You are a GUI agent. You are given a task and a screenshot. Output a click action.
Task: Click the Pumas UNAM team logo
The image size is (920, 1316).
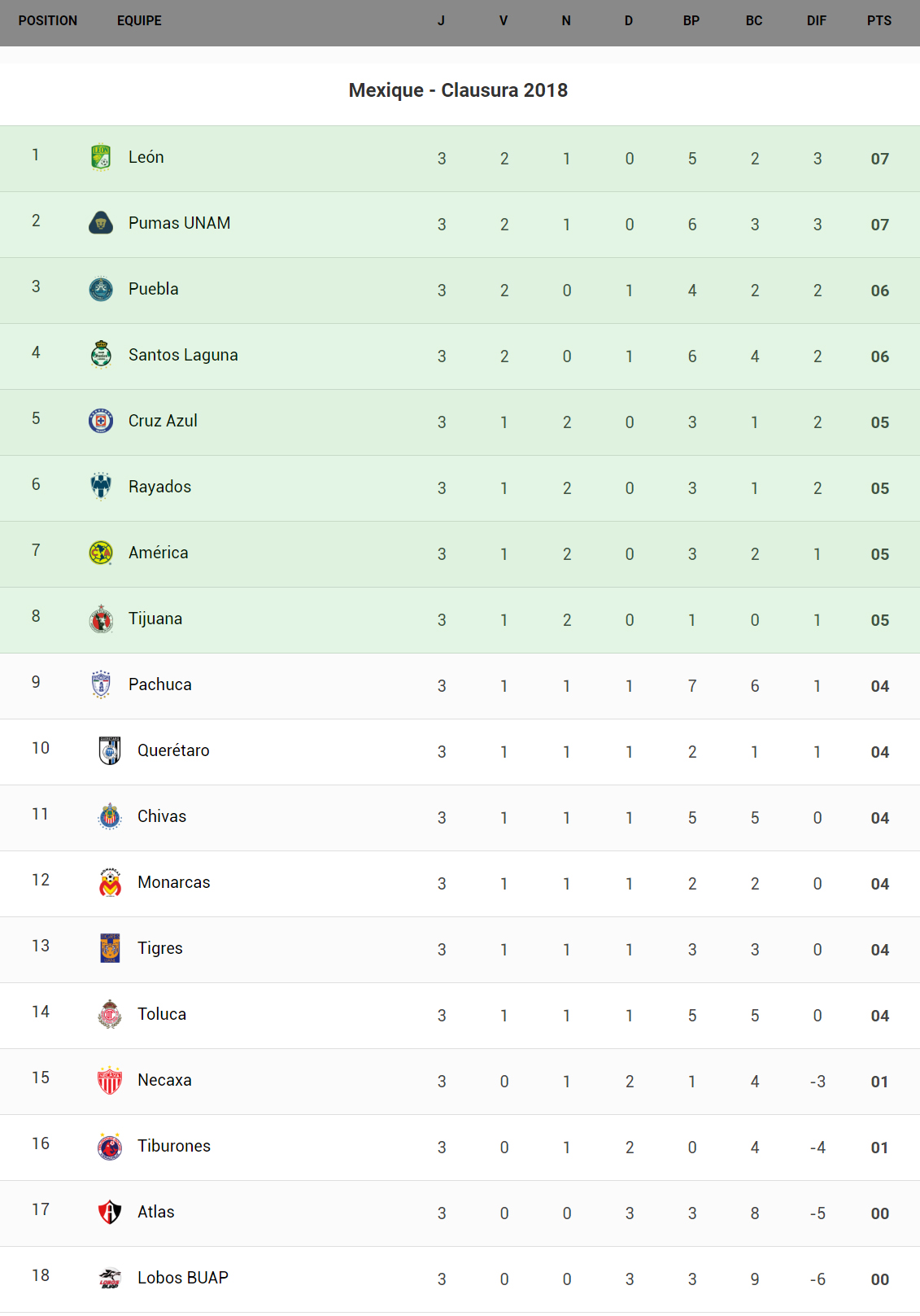tap(101, 223)
